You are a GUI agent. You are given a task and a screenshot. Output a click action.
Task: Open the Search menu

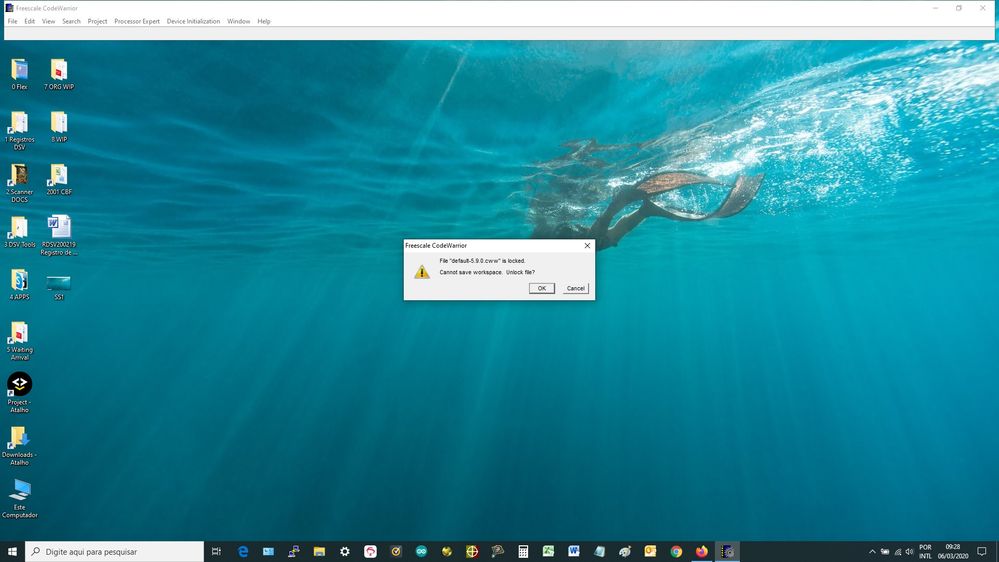[x=71, y=21]
